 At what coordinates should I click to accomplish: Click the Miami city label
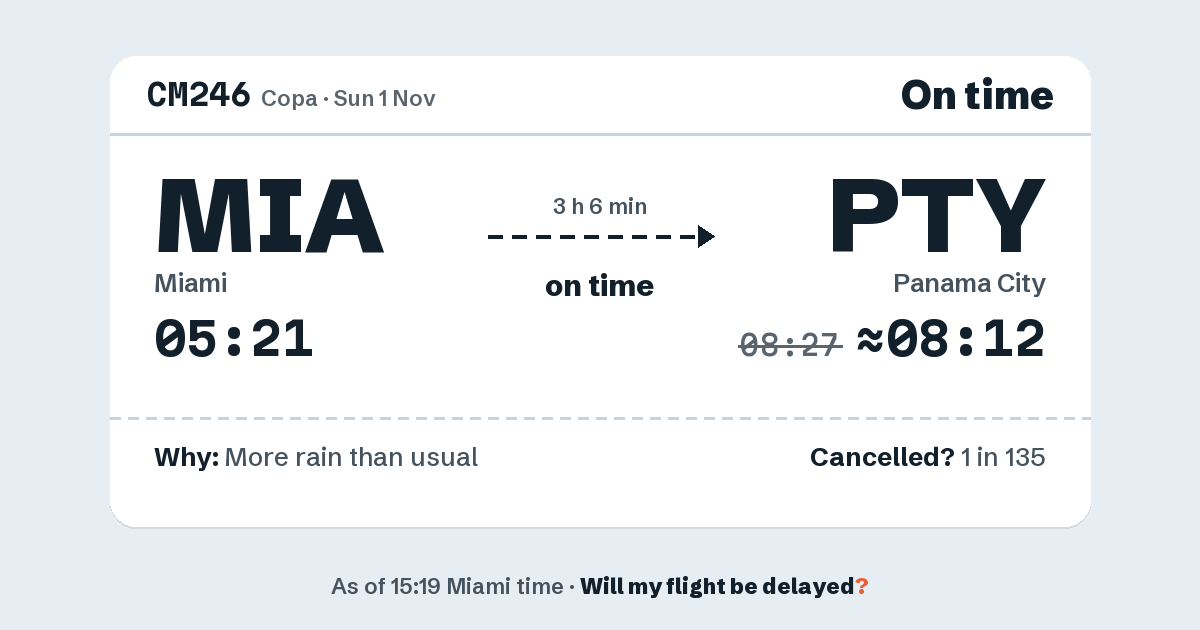(191, 283)
